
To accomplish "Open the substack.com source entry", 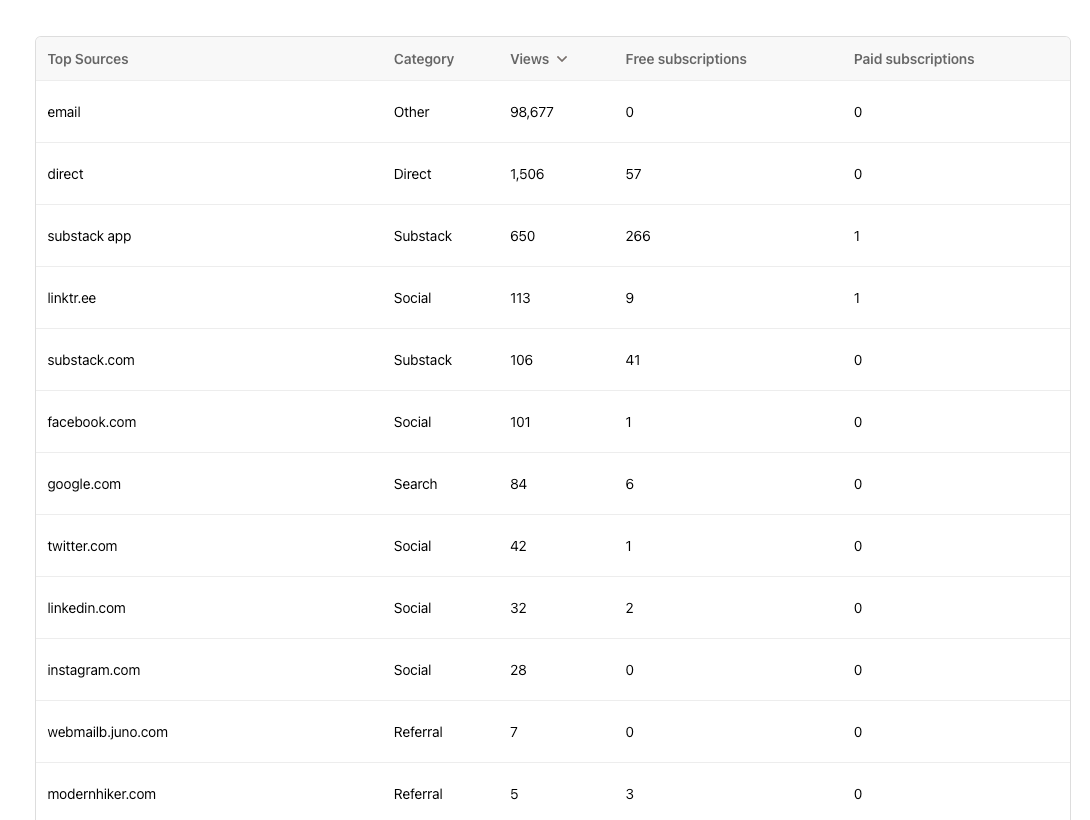I will [x=91, y=360].
